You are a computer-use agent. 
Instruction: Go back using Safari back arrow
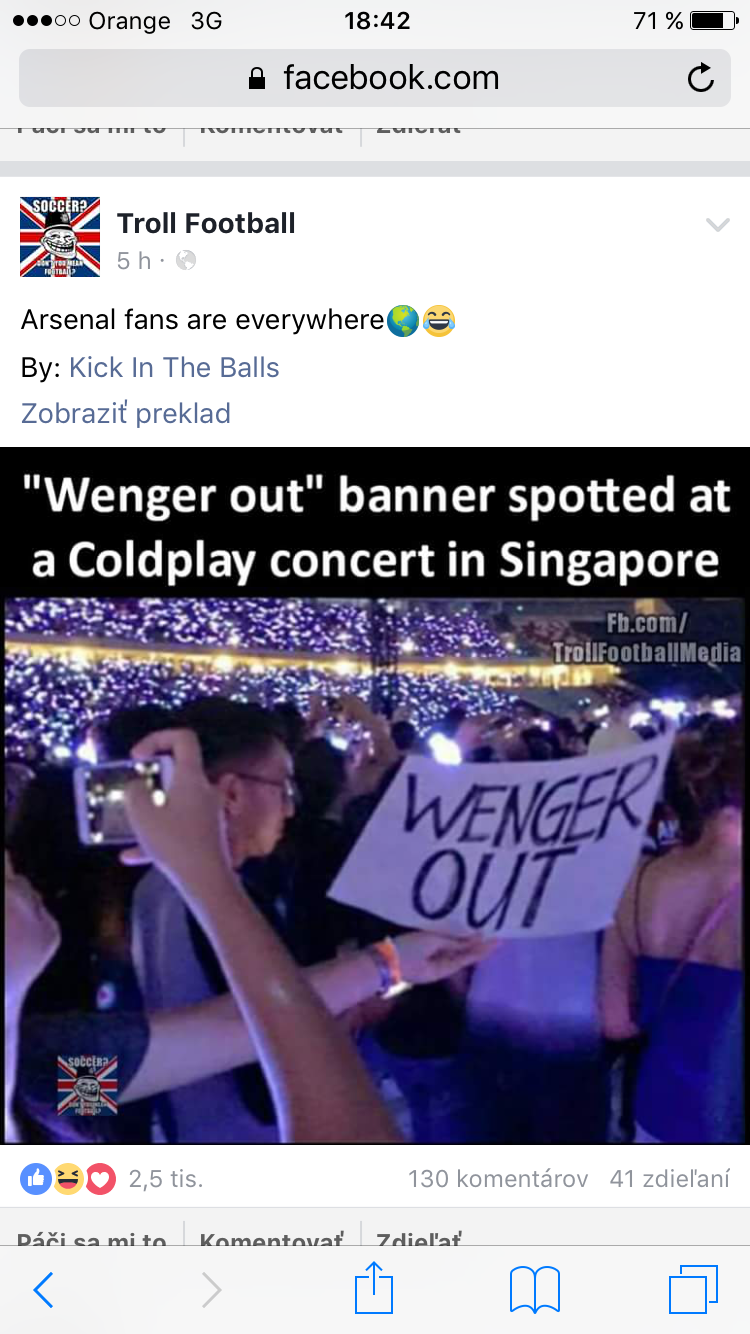pyautogui.click(x=44, y=1290)
